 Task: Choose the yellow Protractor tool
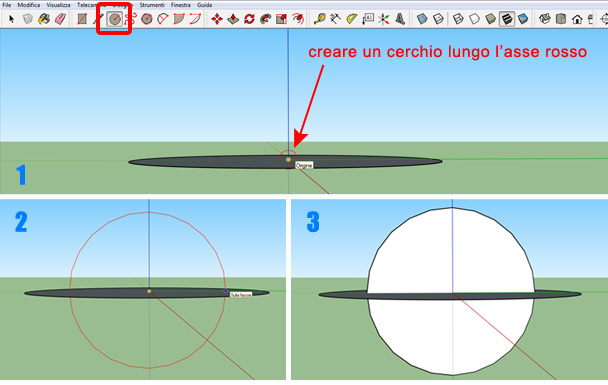[352, 19]
